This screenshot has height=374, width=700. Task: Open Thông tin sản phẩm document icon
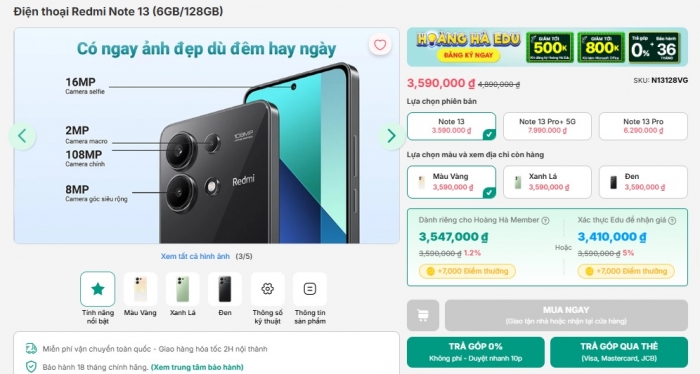[310, 289]
